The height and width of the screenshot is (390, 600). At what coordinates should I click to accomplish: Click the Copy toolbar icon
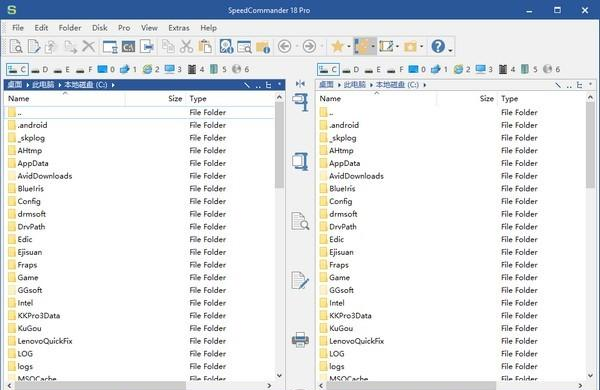coord(168,47)
